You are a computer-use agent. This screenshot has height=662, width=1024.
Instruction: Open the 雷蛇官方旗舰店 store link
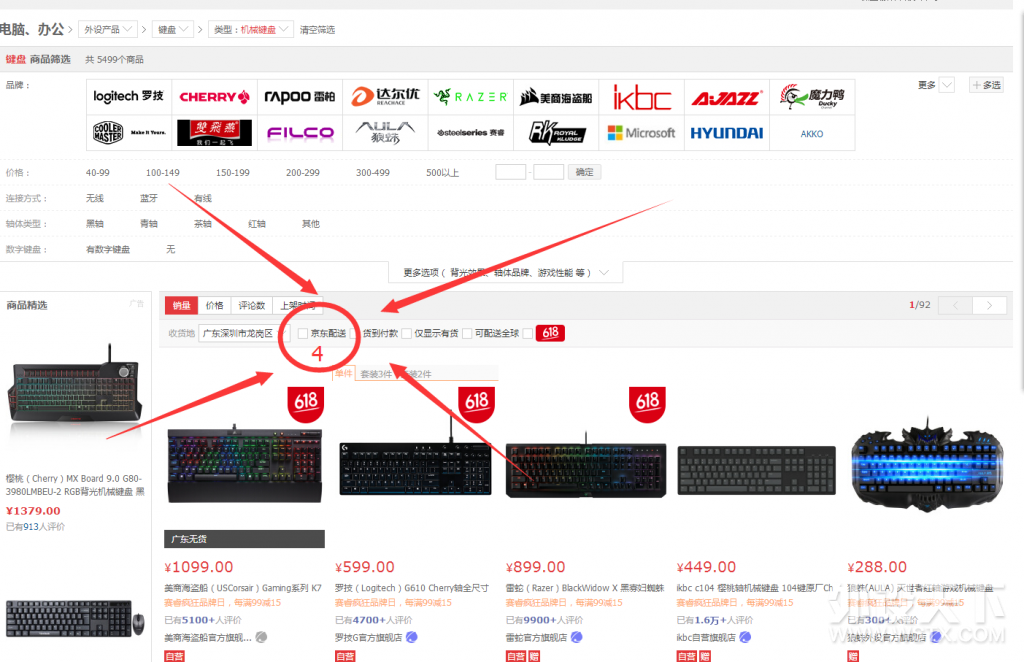536,638
